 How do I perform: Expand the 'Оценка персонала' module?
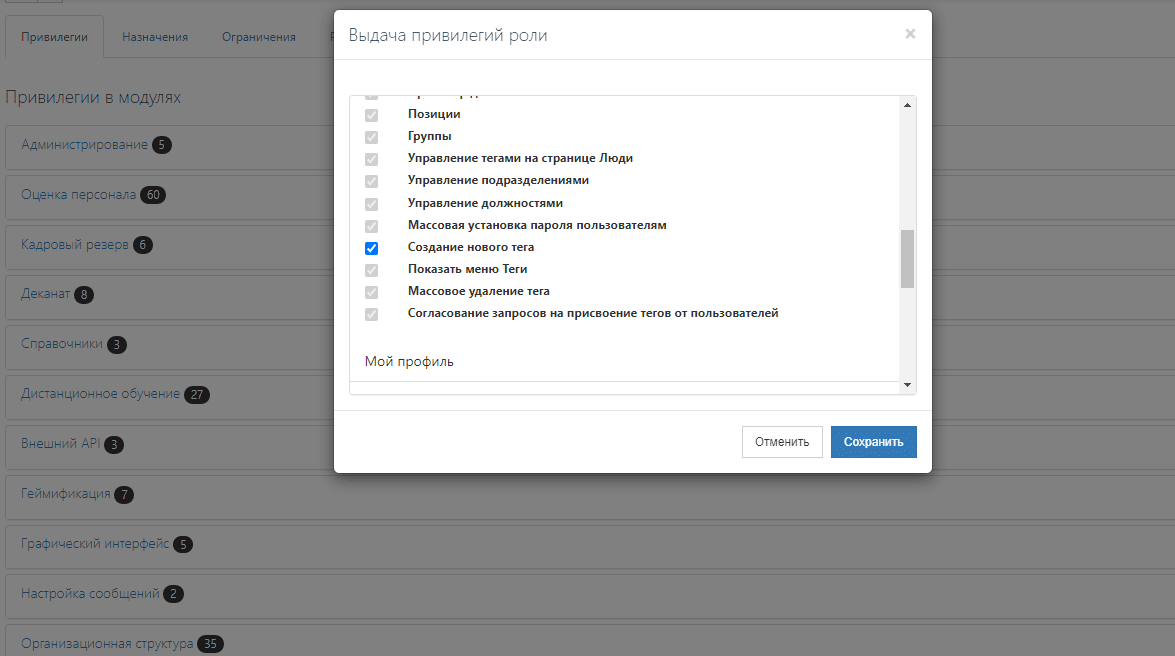[x=79, y=195]
